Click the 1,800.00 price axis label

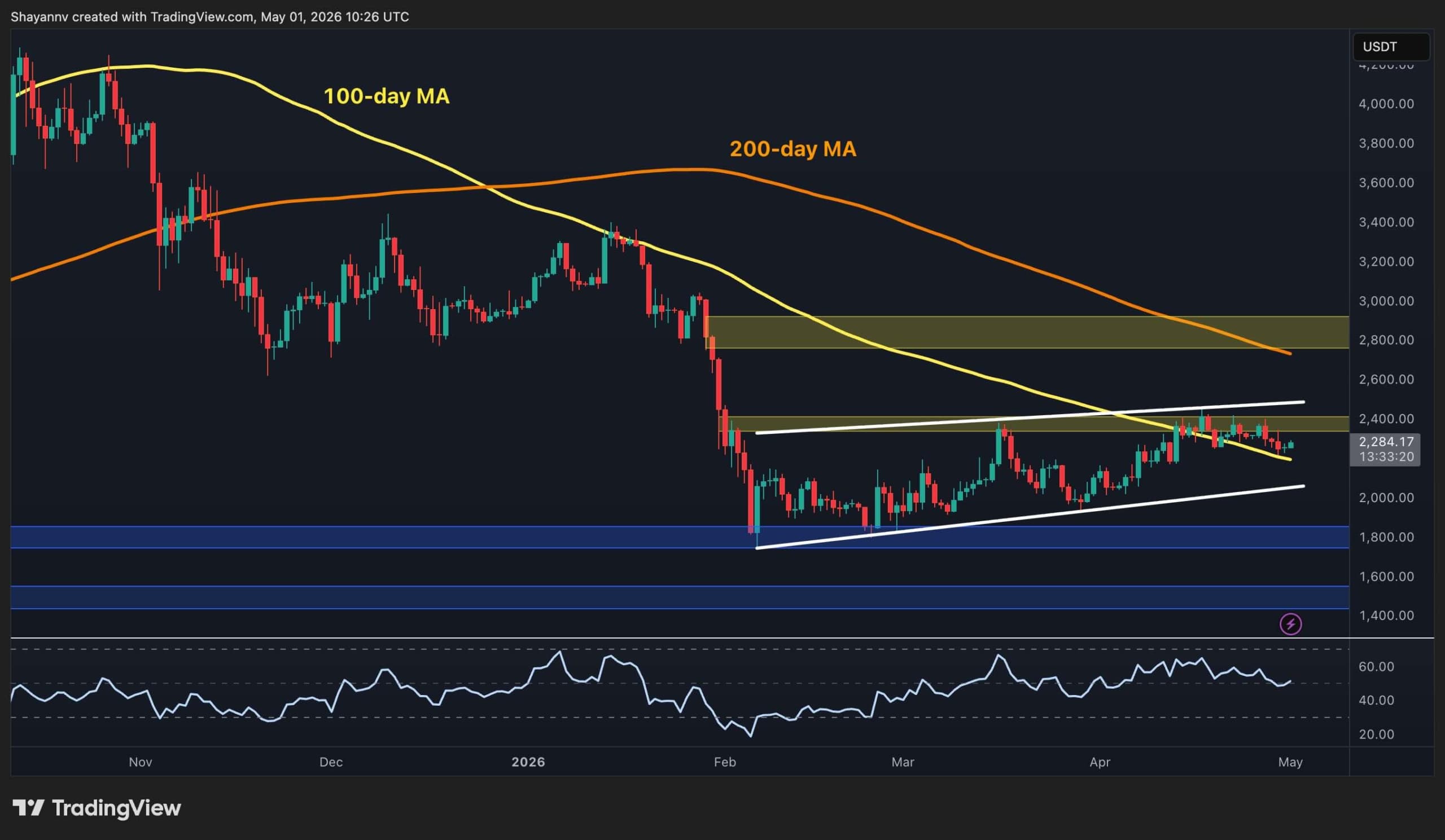1386,537
